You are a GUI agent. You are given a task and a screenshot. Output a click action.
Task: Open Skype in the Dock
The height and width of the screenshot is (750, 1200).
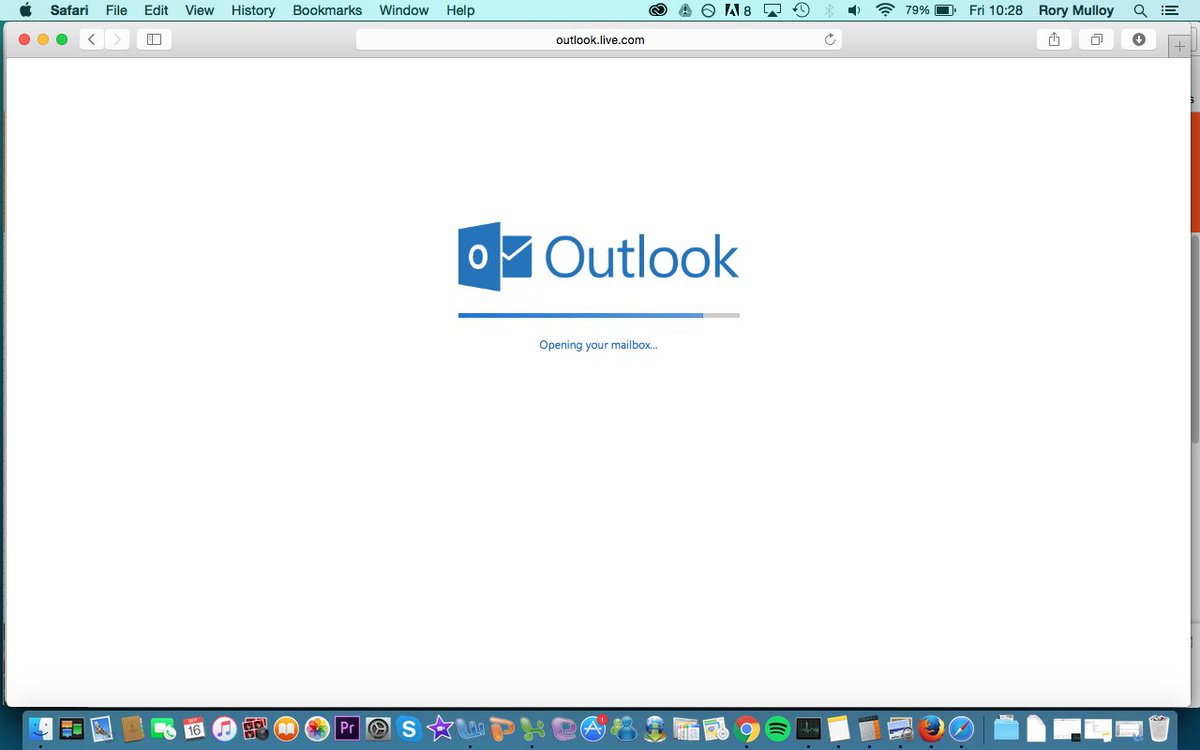point(408,728)
